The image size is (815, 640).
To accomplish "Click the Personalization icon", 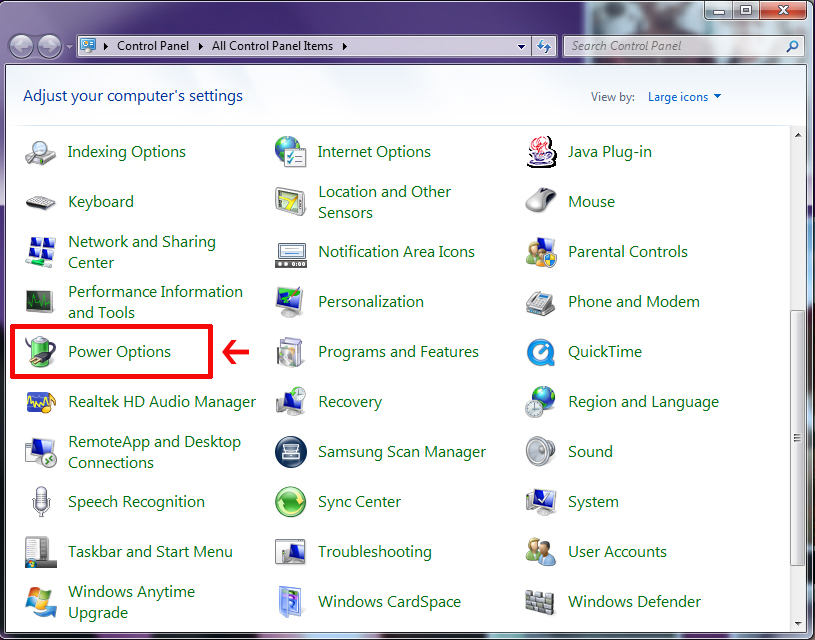I will (x=291, y=302).
